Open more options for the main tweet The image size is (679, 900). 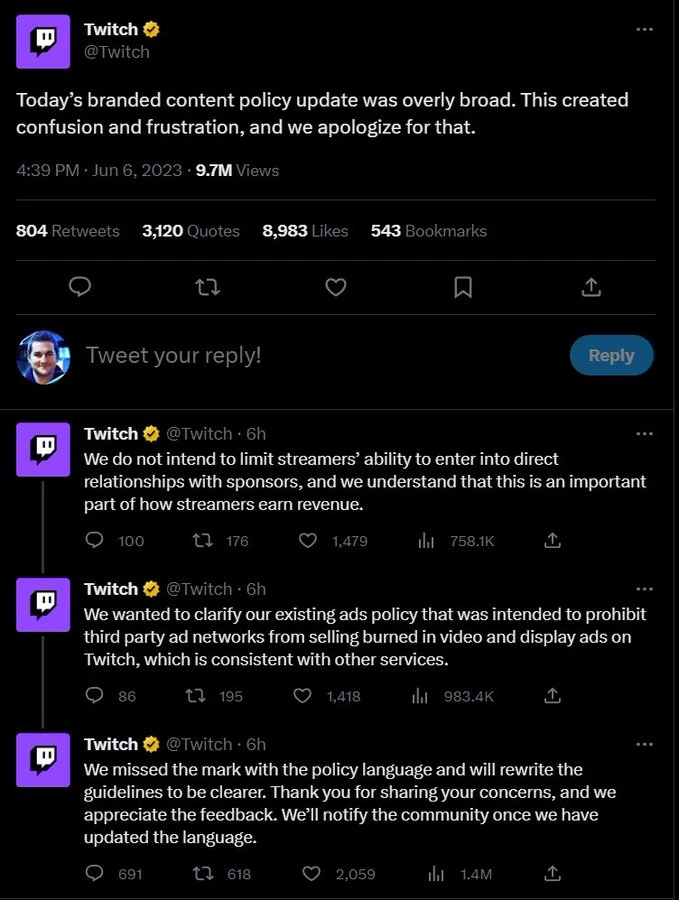(645, 29)
